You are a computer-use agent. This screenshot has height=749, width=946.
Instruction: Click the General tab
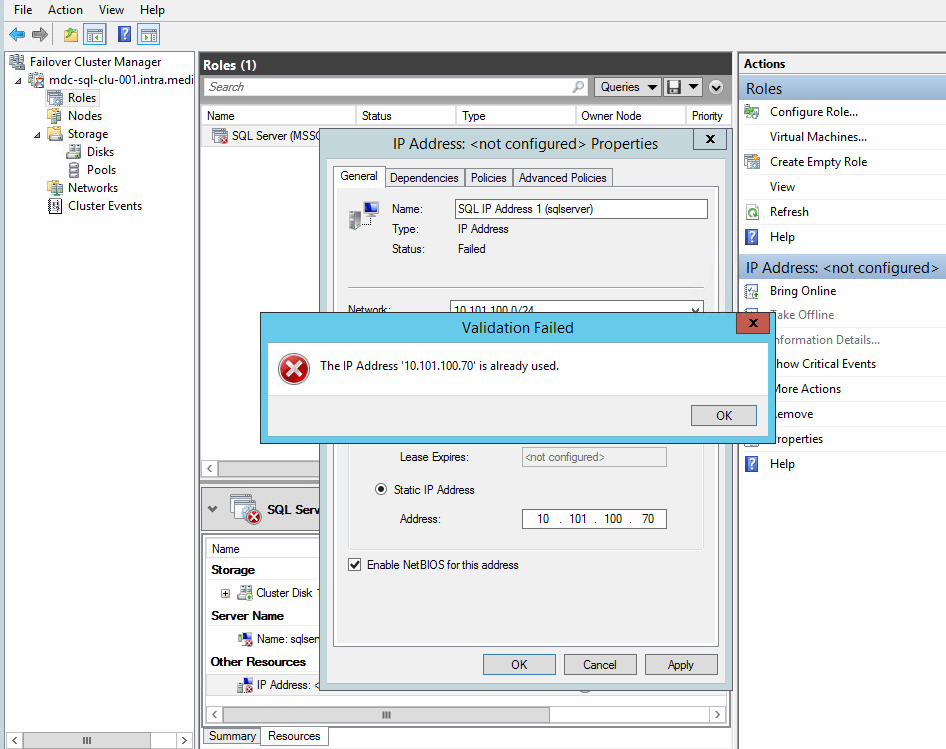point(359,176)
